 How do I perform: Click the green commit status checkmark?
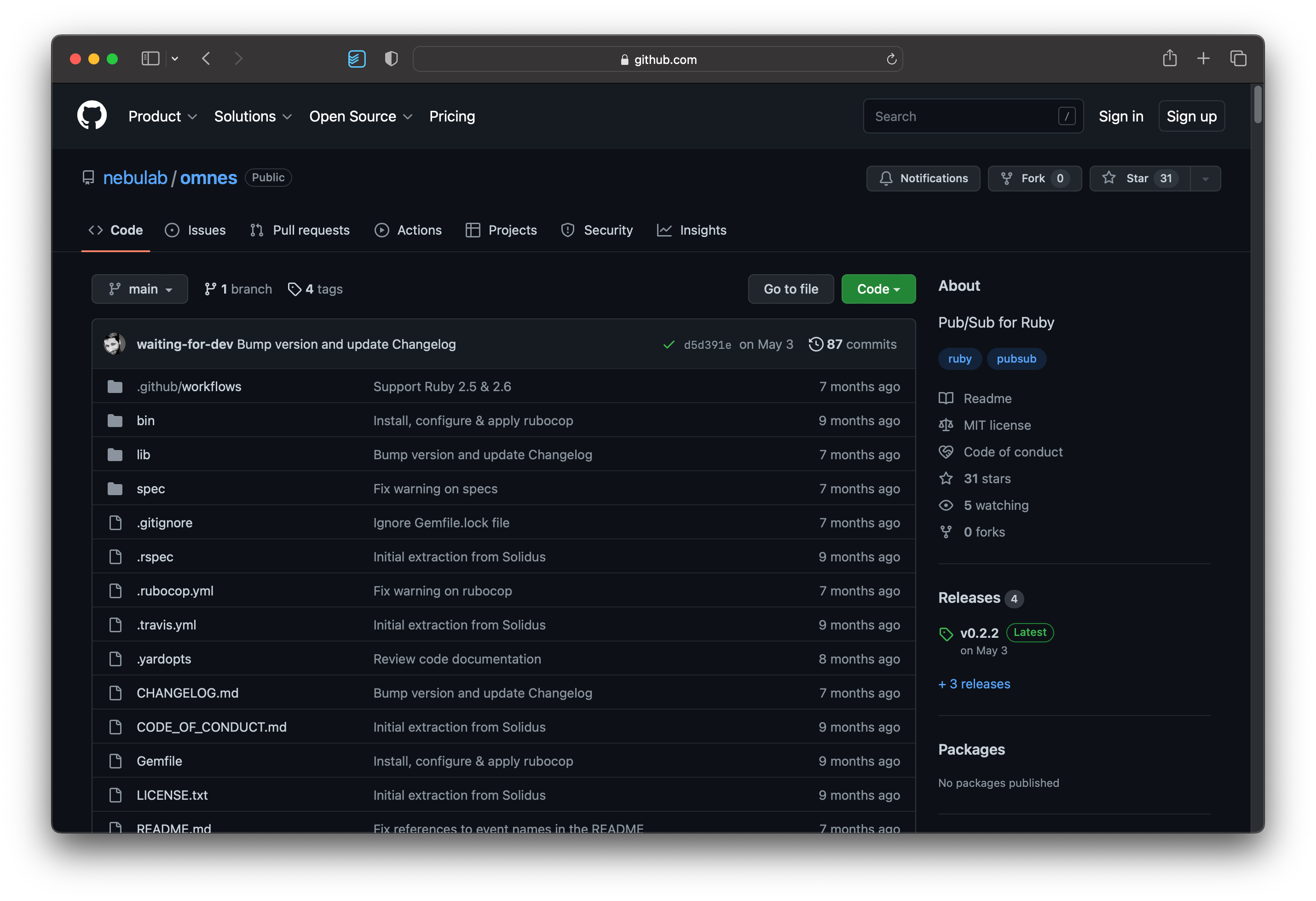(x=669, y=344)
